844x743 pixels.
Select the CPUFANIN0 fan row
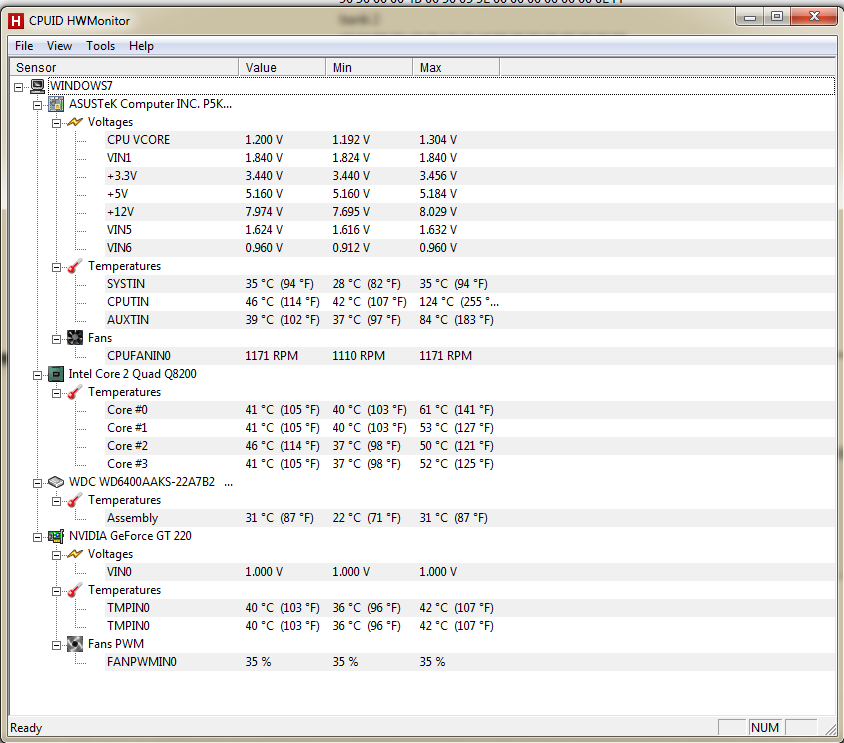(138, 356)
